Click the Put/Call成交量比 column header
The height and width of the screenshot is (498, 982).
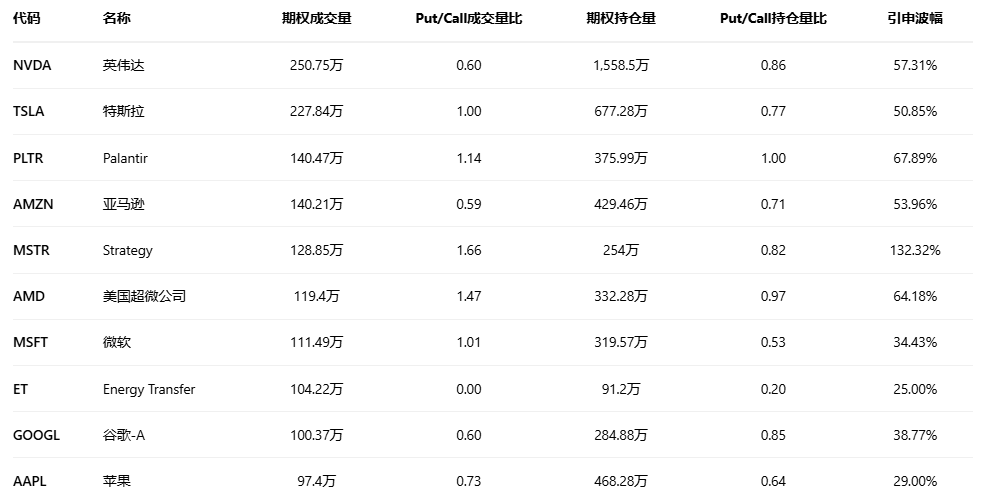[468, 19]
